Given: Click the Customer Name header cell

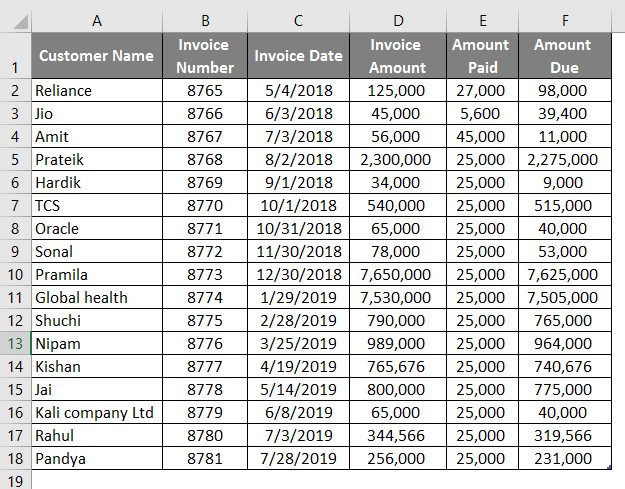Looking at the screenshot, I should [x=97, y=56].
